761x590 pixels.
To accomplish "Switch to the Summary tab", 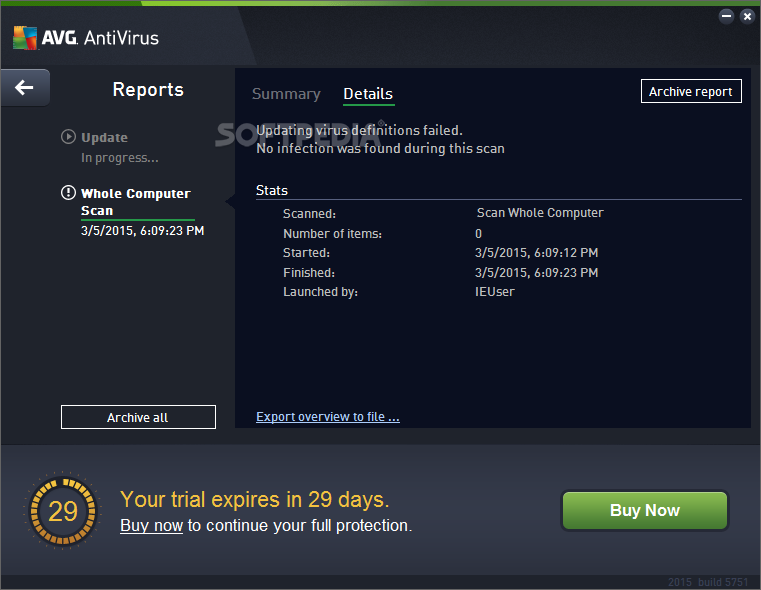I will [286, 94].
